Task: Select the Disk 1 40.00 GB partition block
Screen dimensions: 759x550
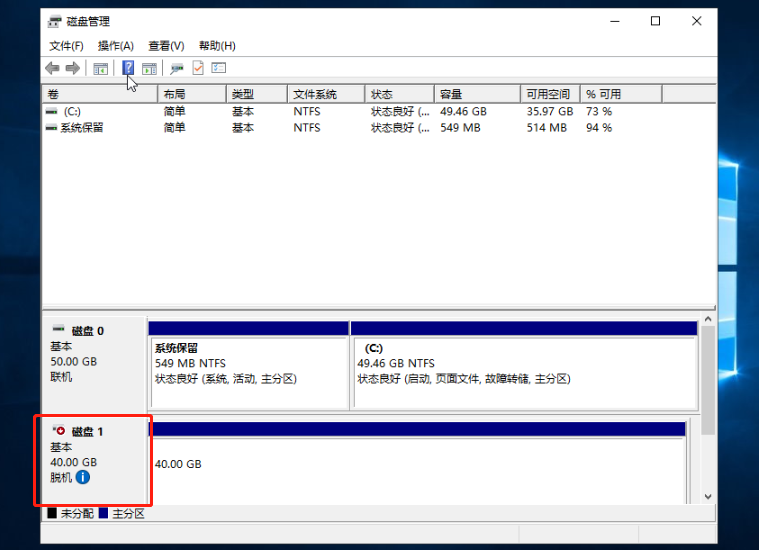Action: point(417,463)
